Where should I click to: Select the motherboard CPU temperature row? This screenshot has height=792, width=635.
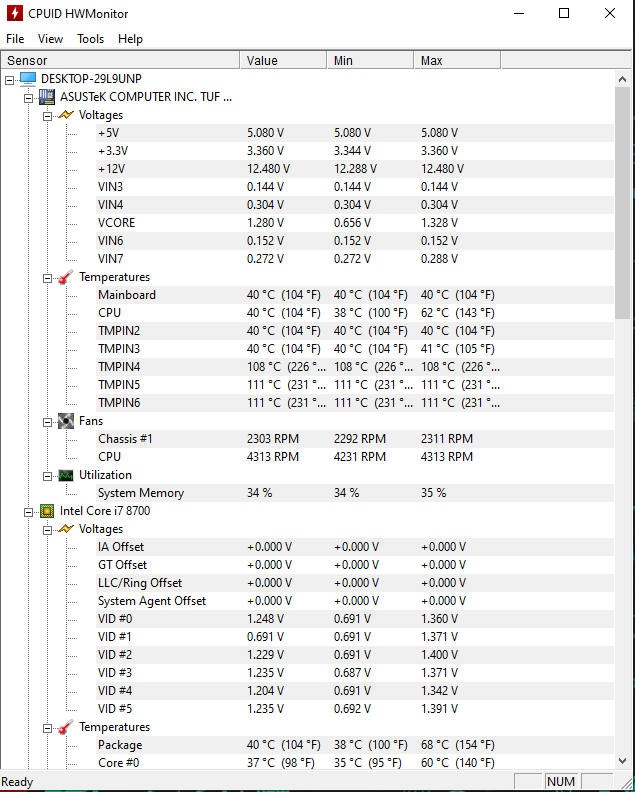355,313
